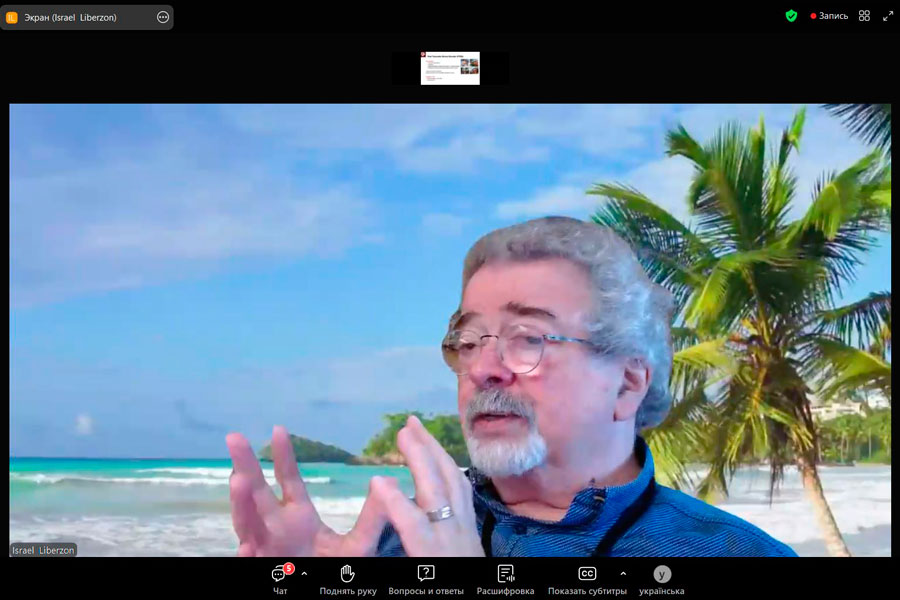Click the Запись recording indicator
Screen dimensions: 900x600
click(829, 16)
